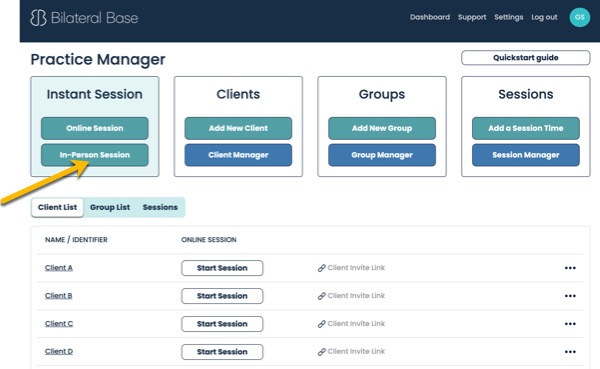The height and width of the screenshot is (369, 600).
Task: Start an In-Person Session
Action: (95, 155)
